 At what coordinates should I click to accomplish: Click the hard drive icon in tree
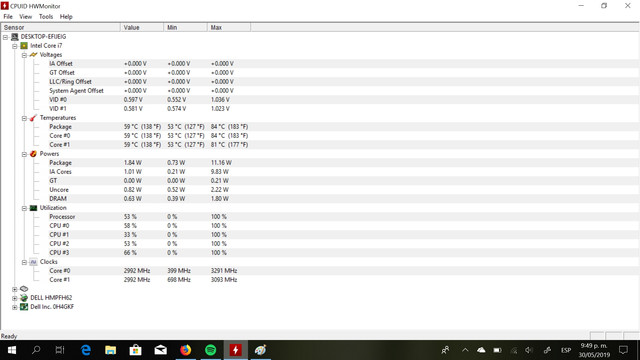[24, 289]
